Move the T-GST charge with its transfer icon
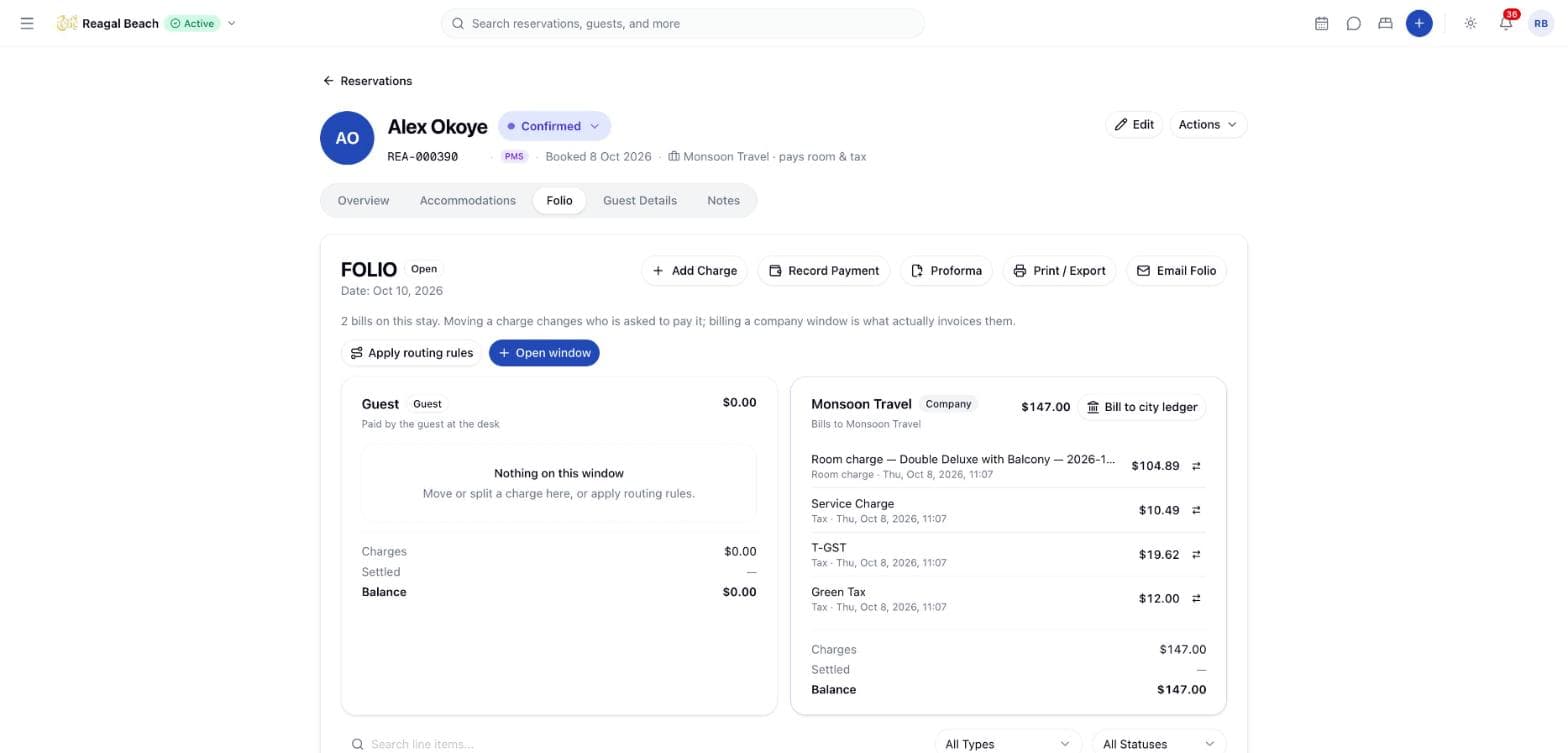Screen dimensions: 1568x753 (1196, 554)
